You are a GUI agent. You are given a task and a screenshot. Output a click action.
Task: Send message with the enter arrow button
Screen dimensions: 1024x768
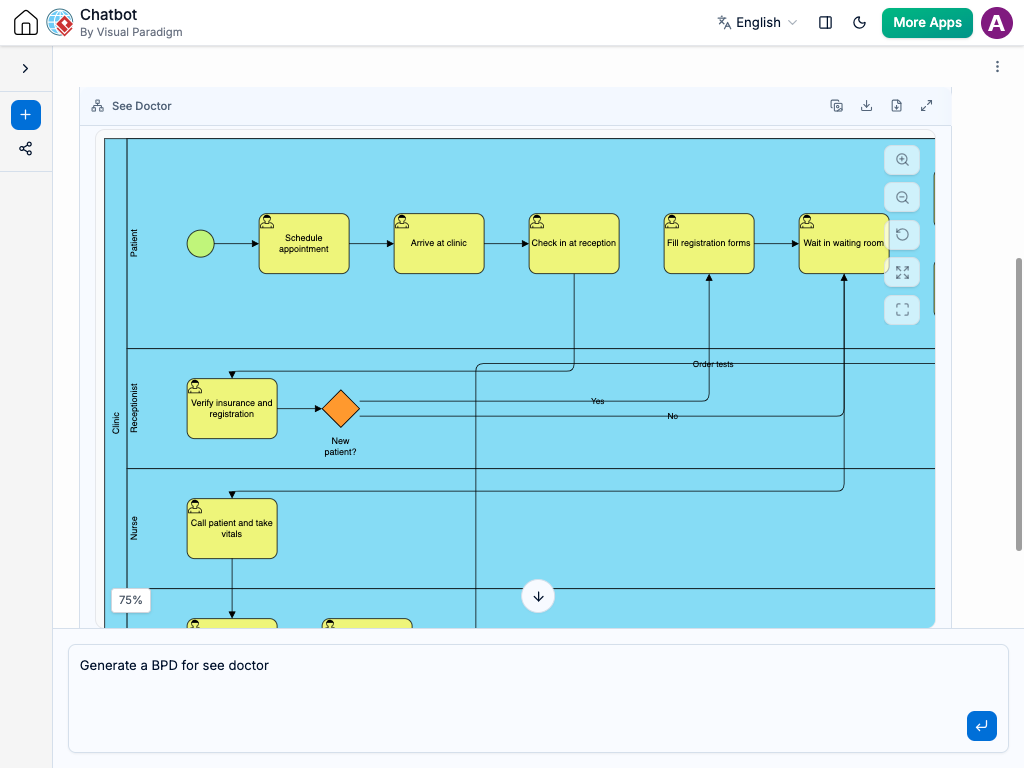point(982,726)
